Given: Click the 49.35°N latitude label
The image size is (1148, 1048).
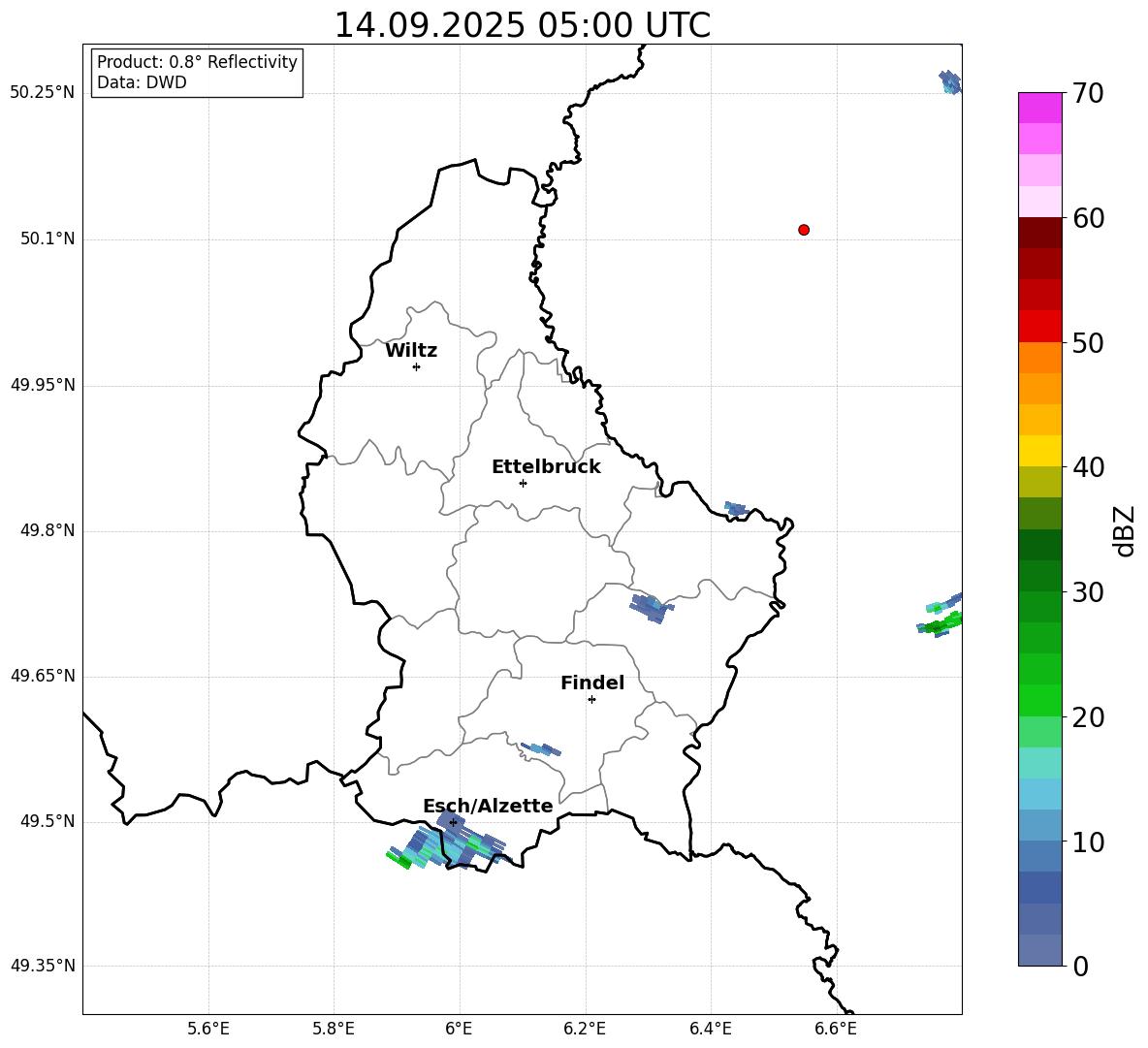Looking at the screenshot, I should [43, 966].
